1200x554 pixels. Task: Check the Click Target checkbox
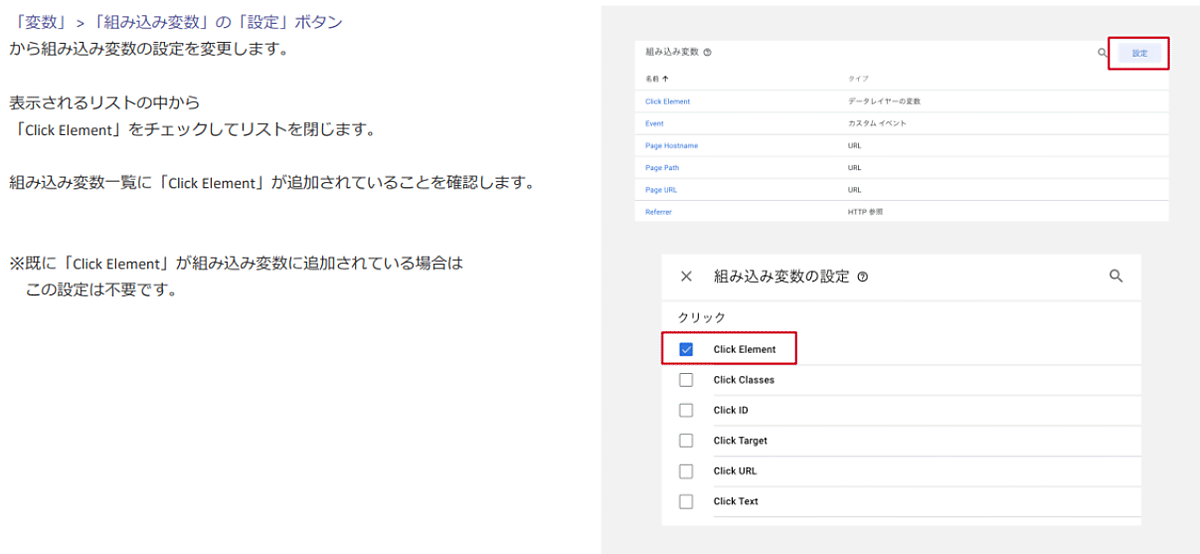pyautogui.click(x=686, y=441)
